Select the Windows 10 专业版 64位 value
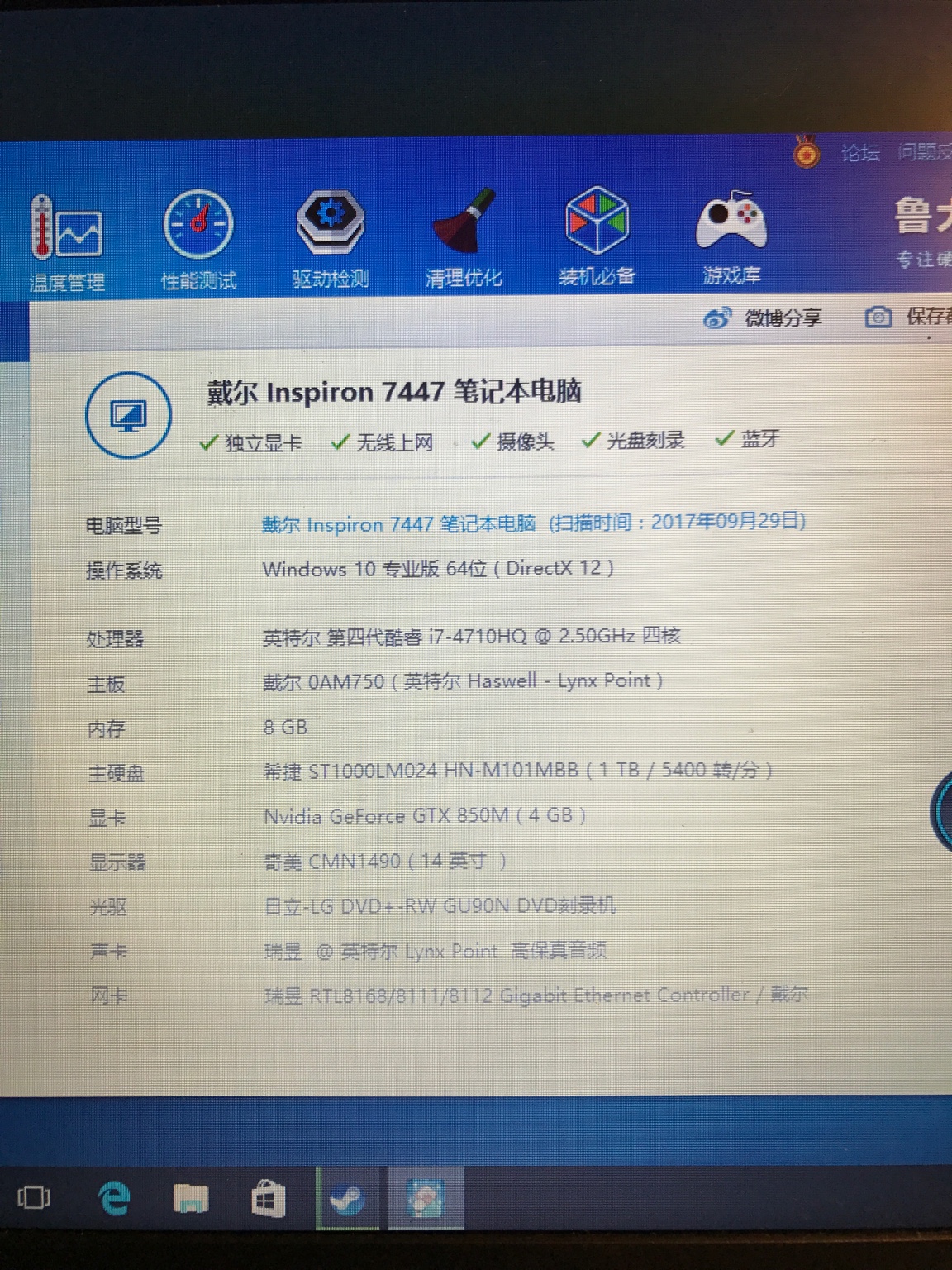The image size is (952, 1270). click(x=438, y=569)
